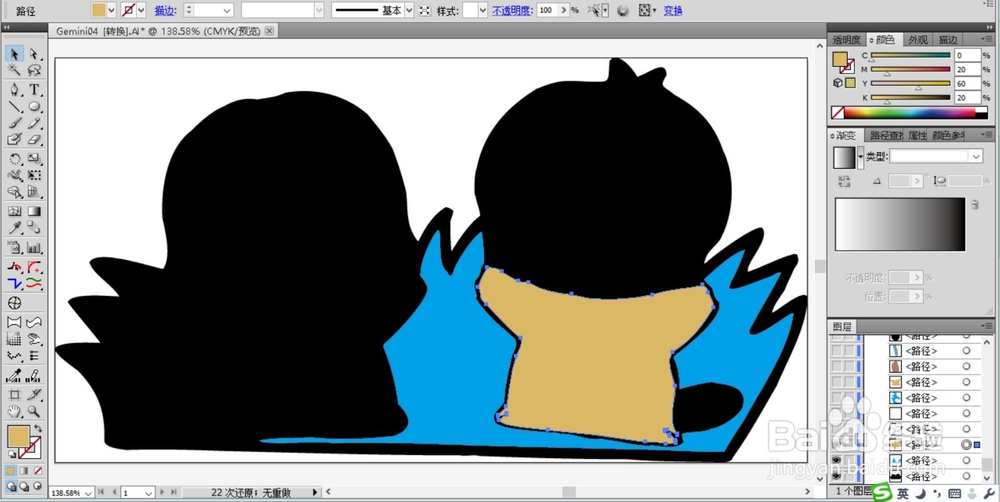Click the 不透明度 link in control bar
This screenshot has width=1000, height=502.
[514, 10]
